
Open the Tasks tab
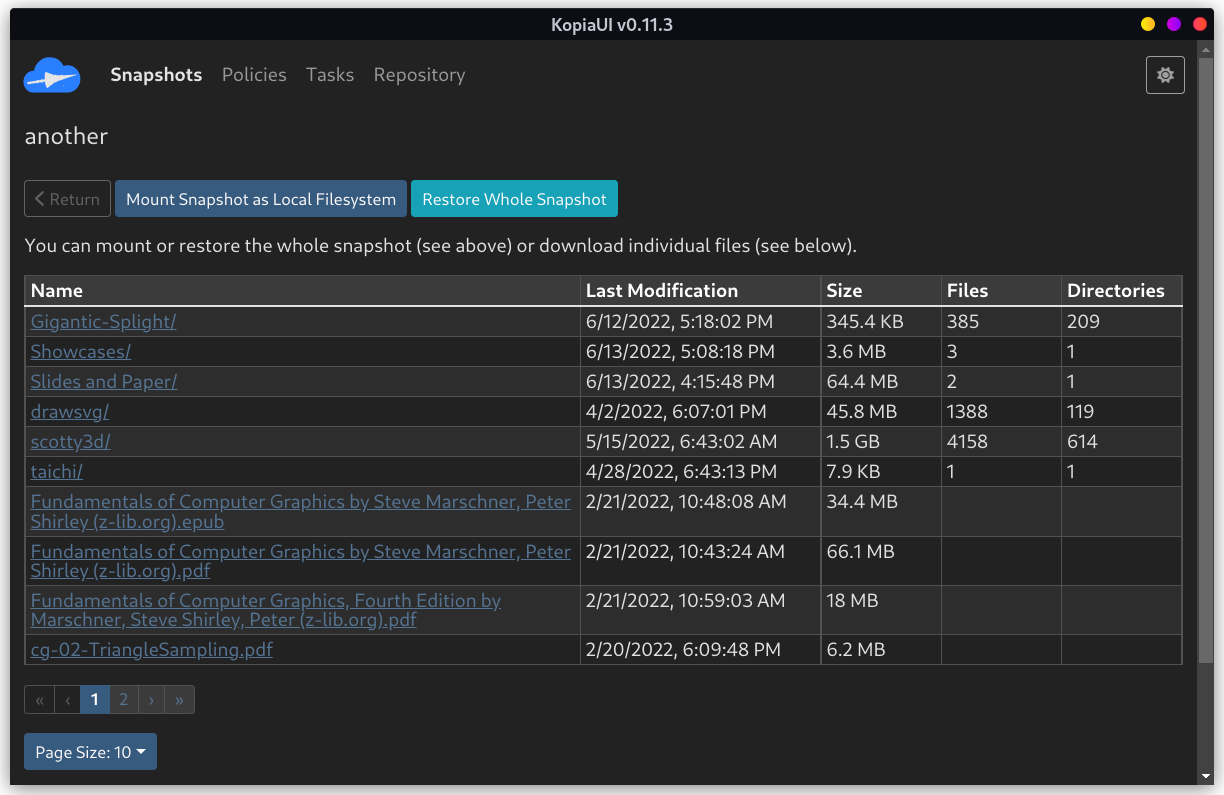(x=330, y=75)
